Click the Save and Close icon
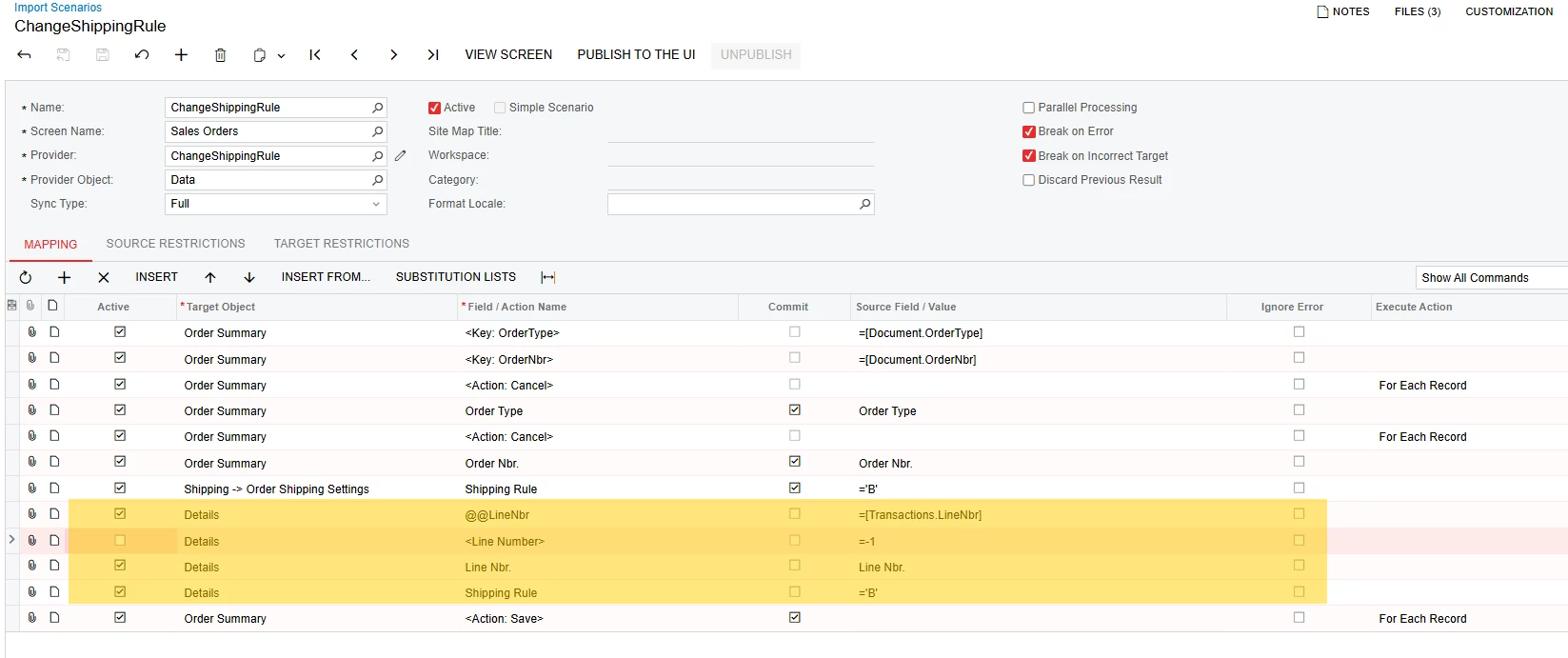The image size is (1568, 658). (63, 55)
